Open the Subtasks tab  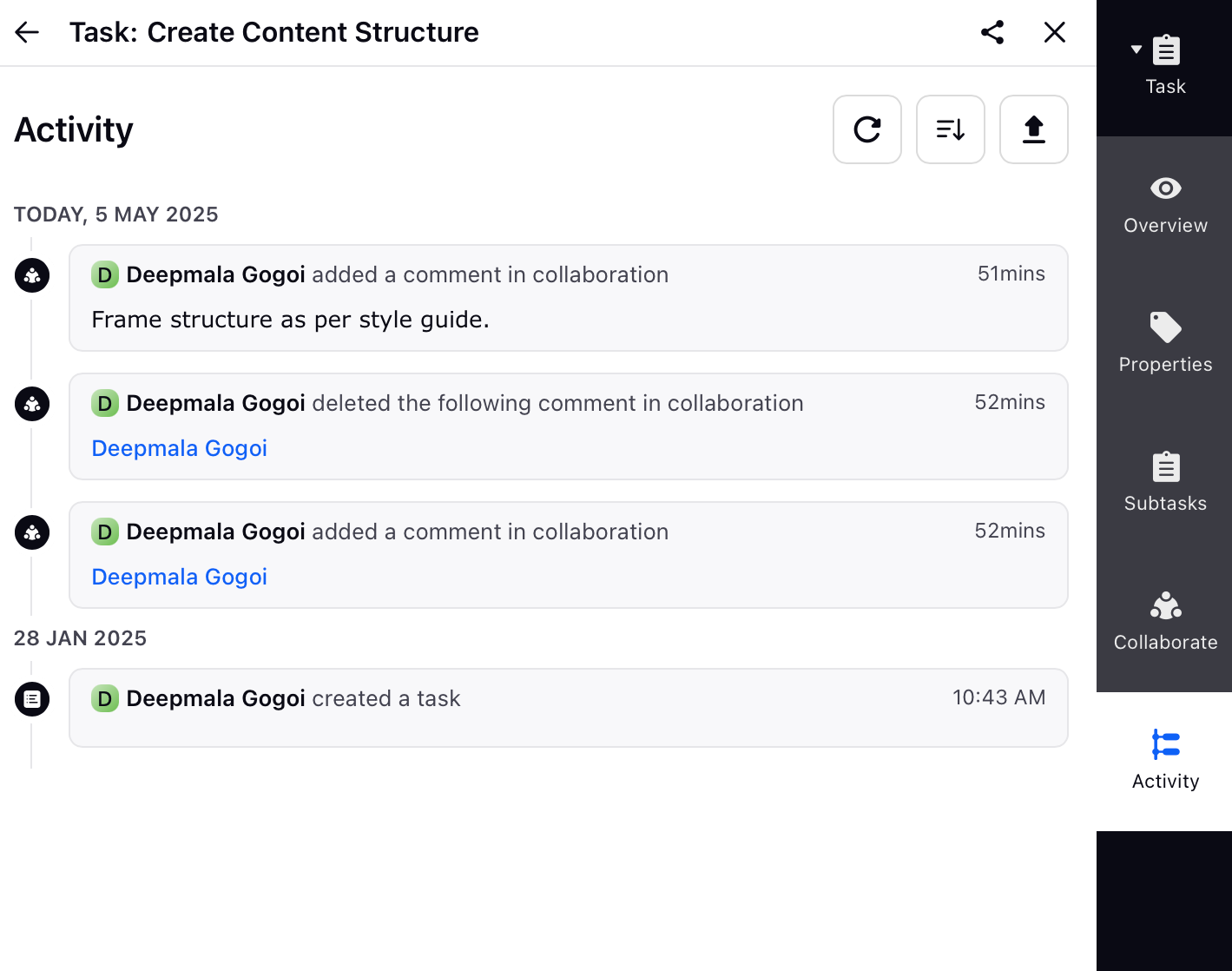pos(1164,484)
